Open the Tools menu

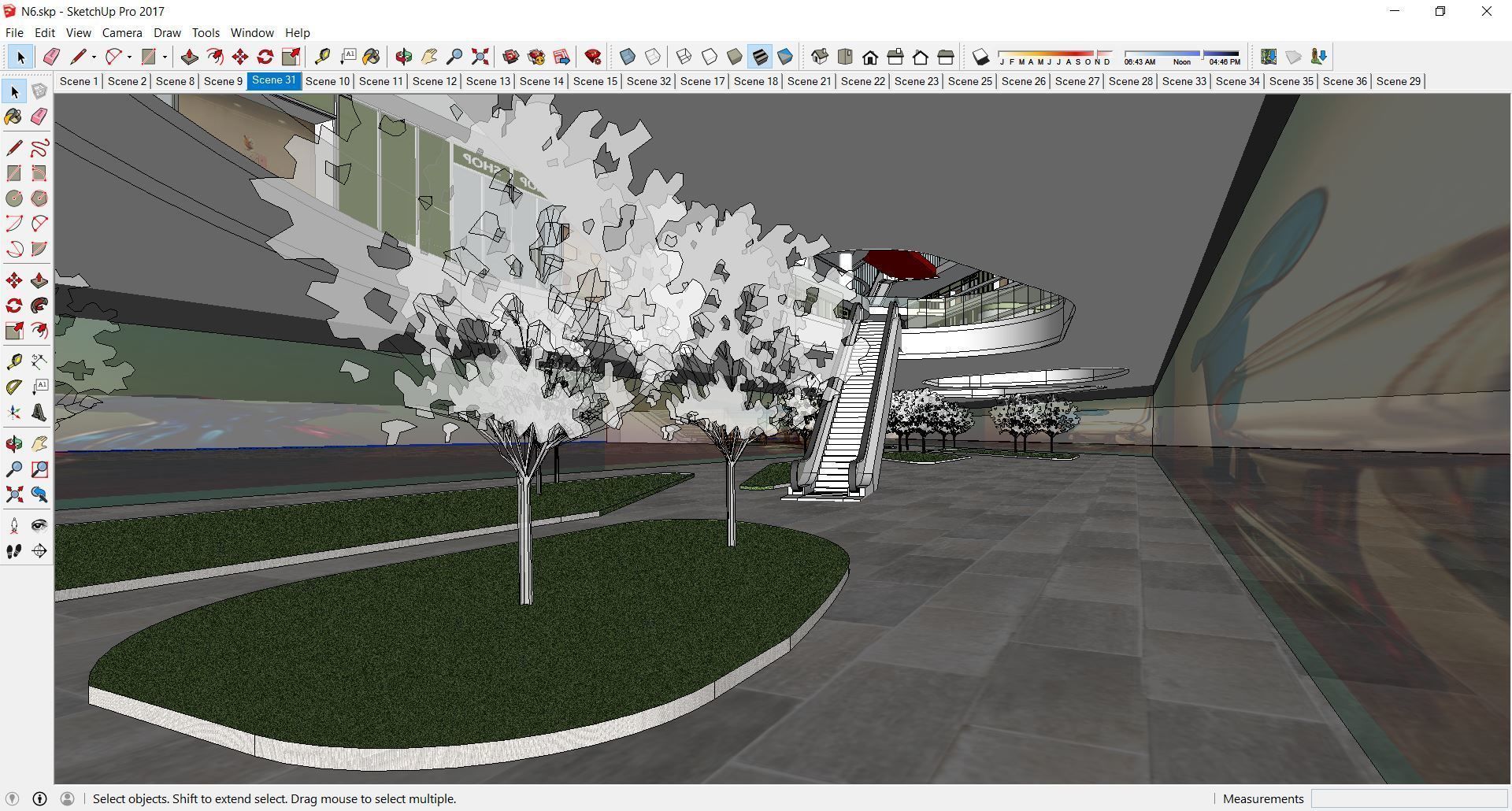click(206, 33)
